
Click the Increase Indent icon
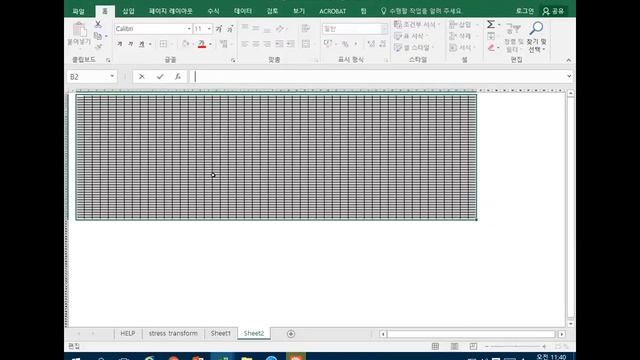tap(291, 44)
